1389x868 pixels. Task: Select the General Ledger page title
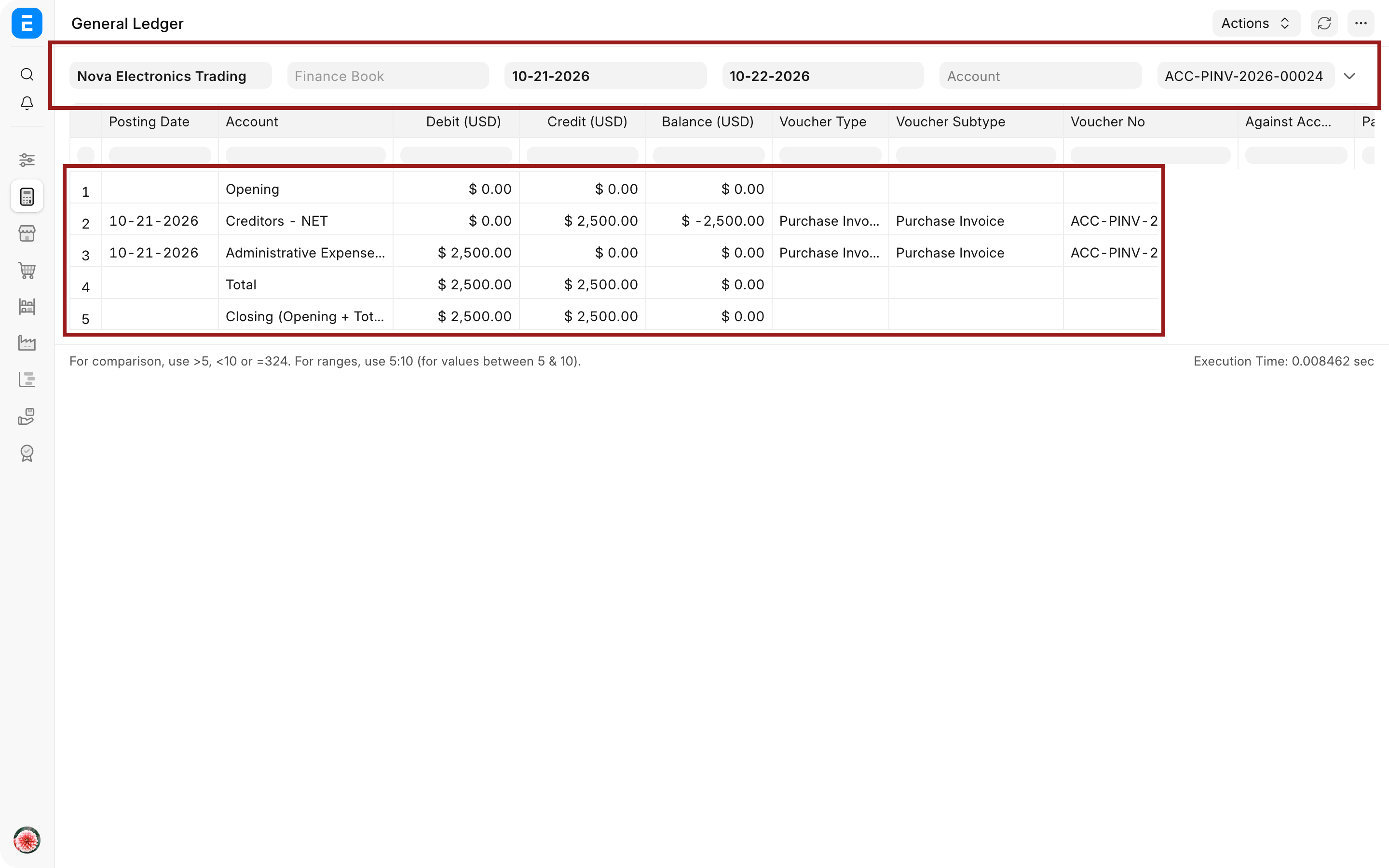coord(127,24)
